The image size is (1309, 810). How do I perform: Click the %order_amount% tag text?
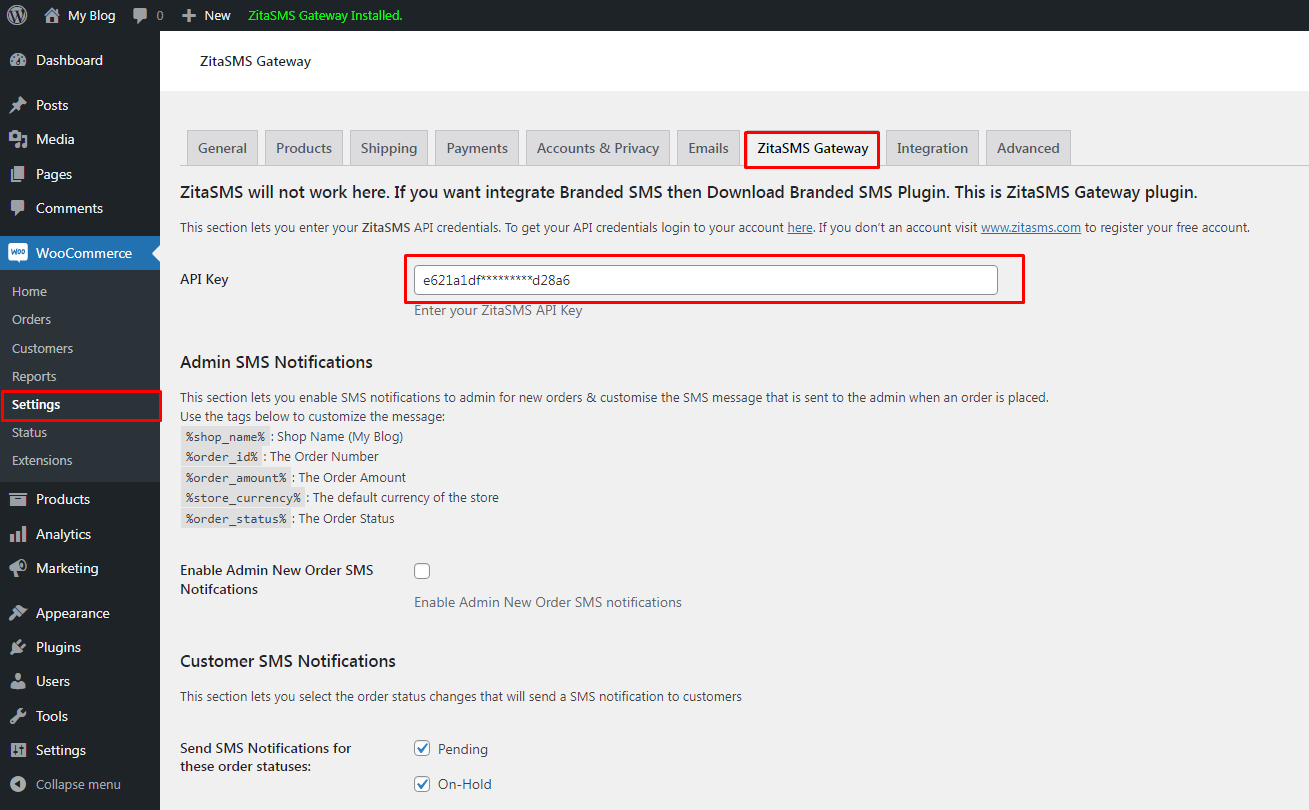pyautogui.click(x=236, y=478)
